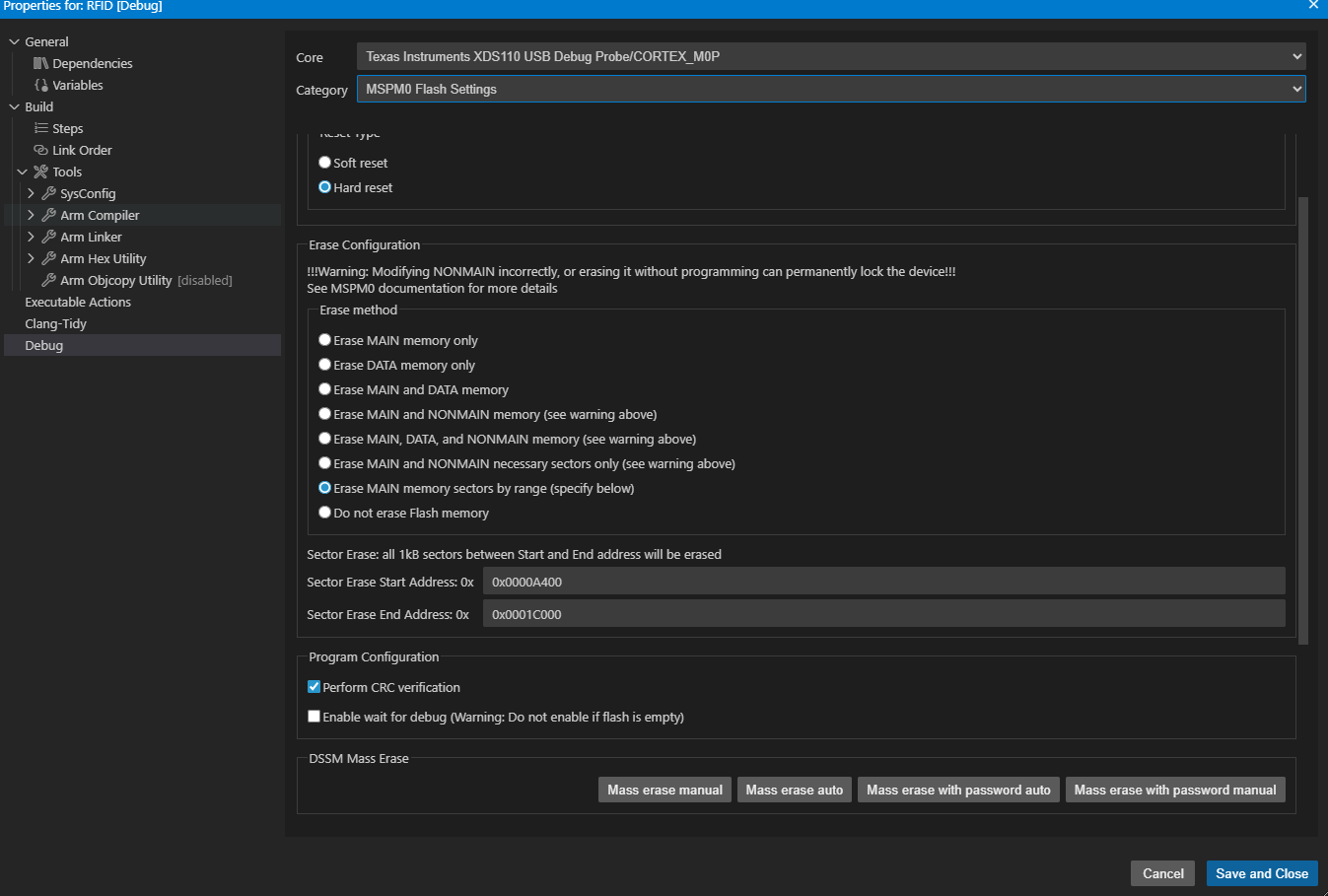The height and width of the screenshot is (896, 1328).
Task: Click Mass erase with password auto
Action: (x=958, y=790)
